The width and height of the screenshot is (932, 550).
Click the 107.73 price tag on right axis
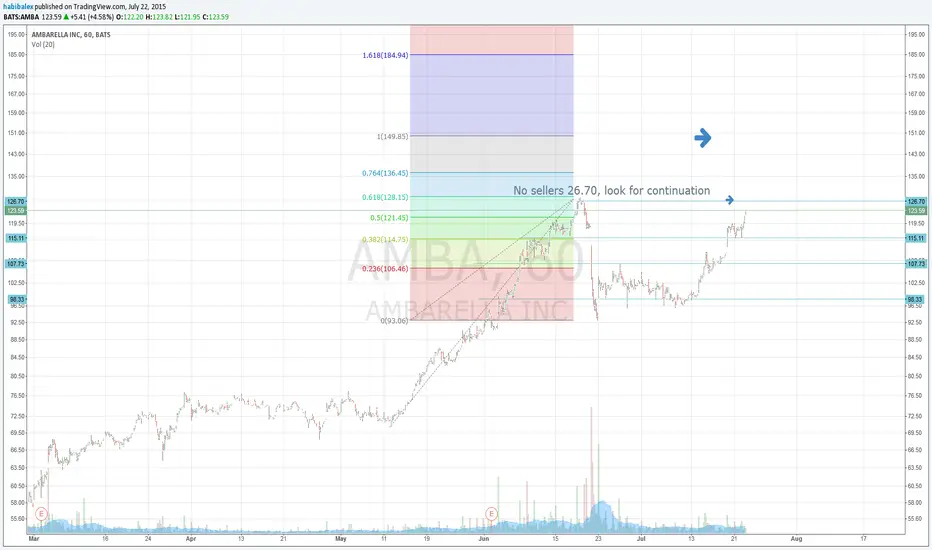(915, 263)
